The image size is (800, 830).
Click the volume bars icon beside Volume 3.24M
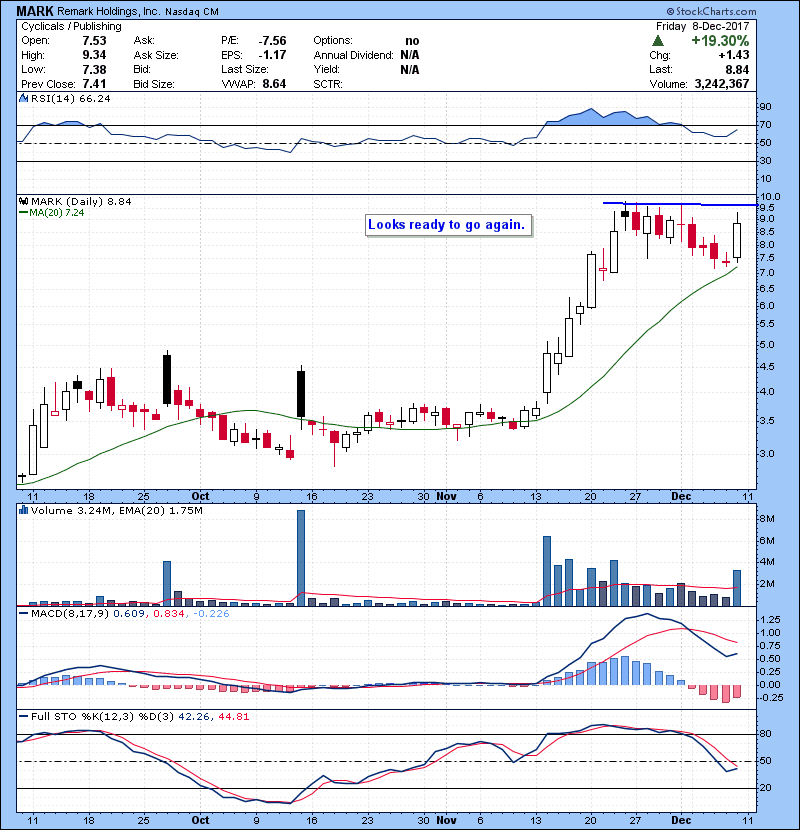23,510
